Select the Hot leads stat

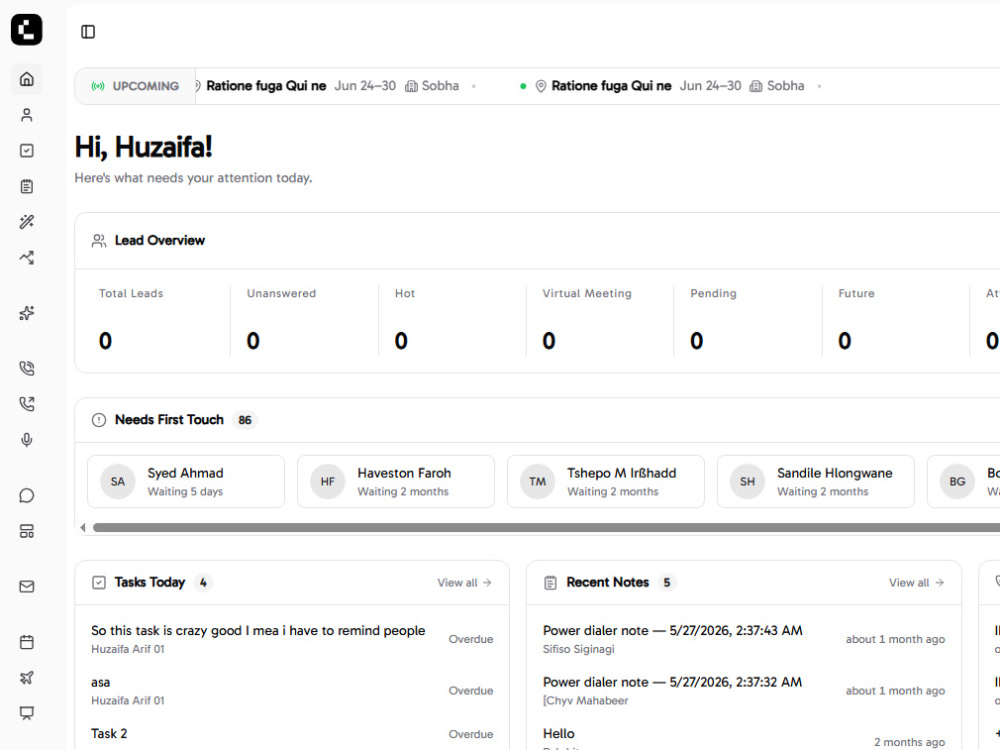coord(452,321)
